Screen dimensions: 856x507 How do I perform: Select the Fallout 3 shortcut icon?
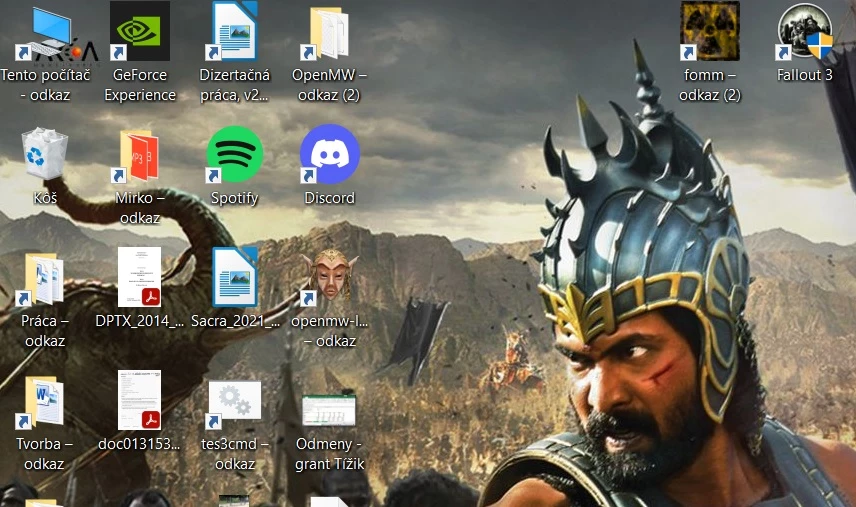point(805,31)
